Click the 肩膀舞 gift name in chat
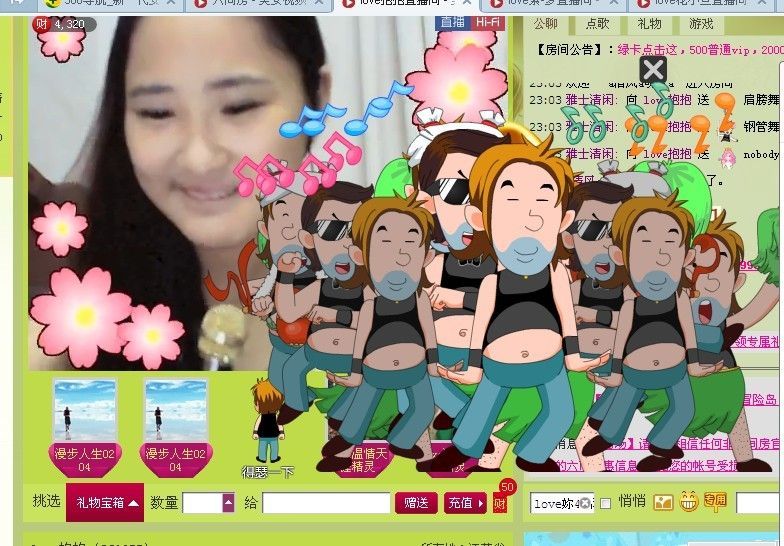Viewport: 784px width, 546px height. click(x=761, y=100)
